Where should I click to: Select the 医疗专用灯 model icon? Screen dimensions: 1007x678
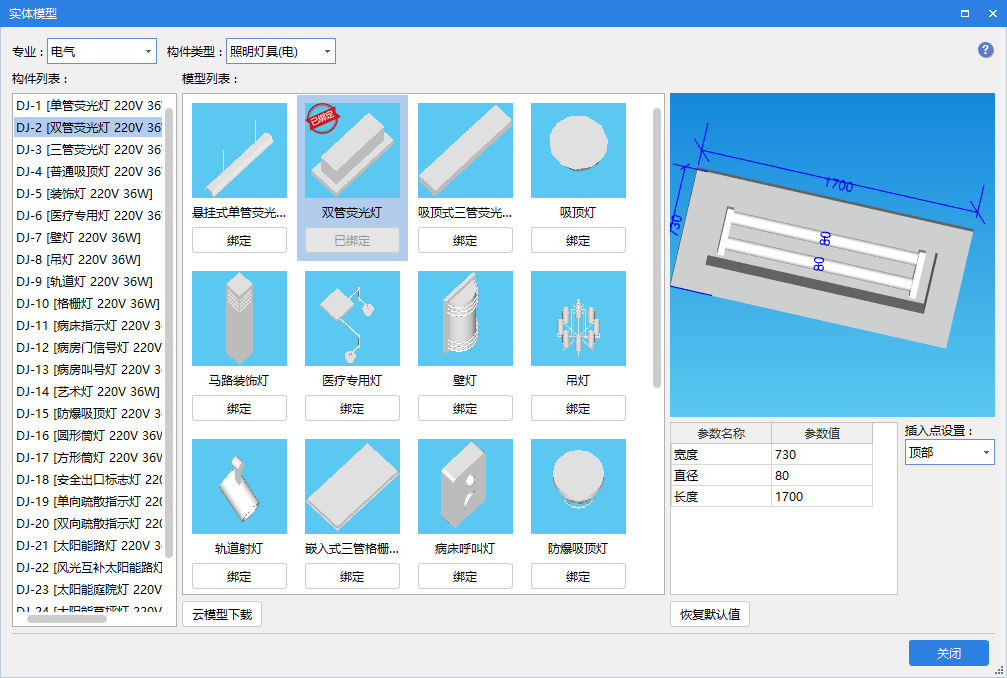click(352, 318)
